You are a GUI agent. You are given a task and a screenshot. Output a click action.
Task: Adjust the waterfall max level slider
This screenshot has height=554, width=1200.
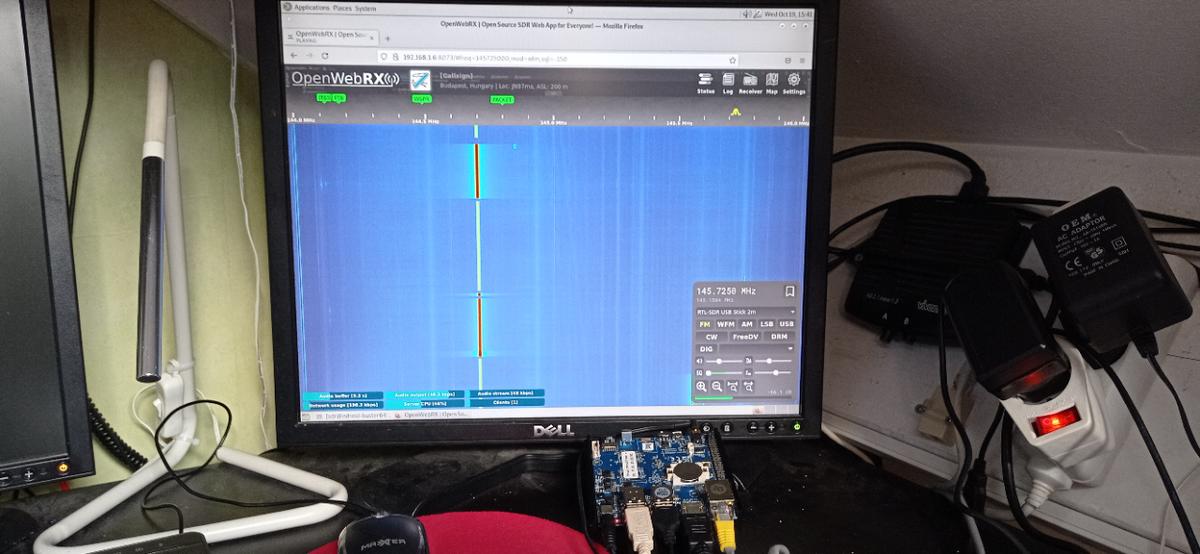[x=773, y=361]
